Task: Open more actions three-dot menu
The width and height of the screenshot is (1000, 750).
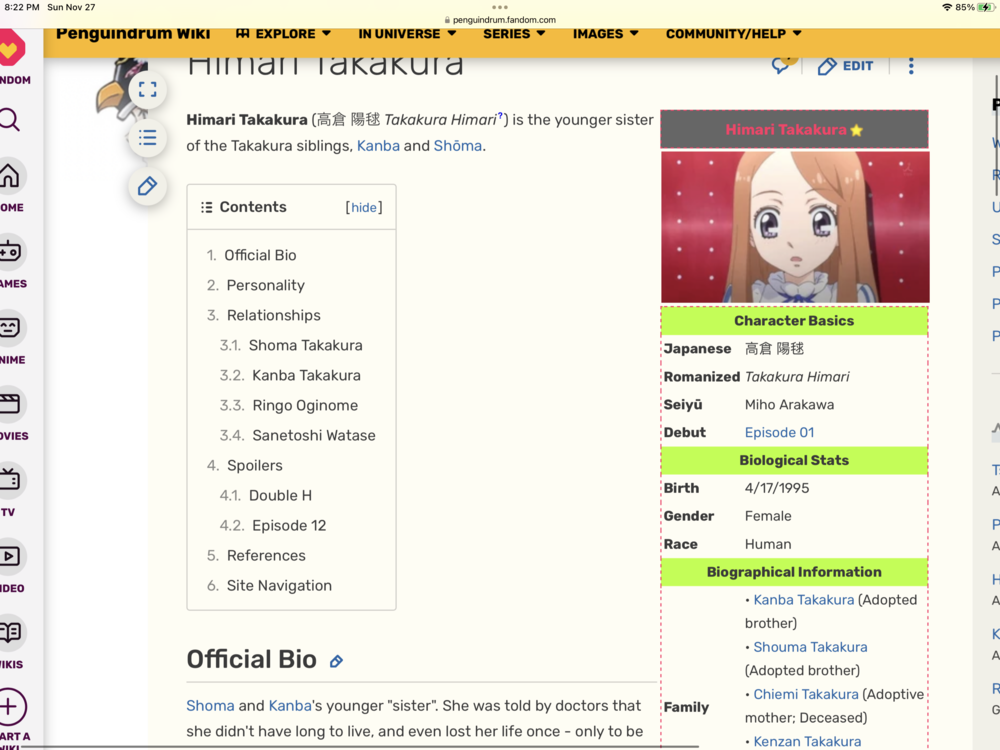Action: tap(911, 66)
